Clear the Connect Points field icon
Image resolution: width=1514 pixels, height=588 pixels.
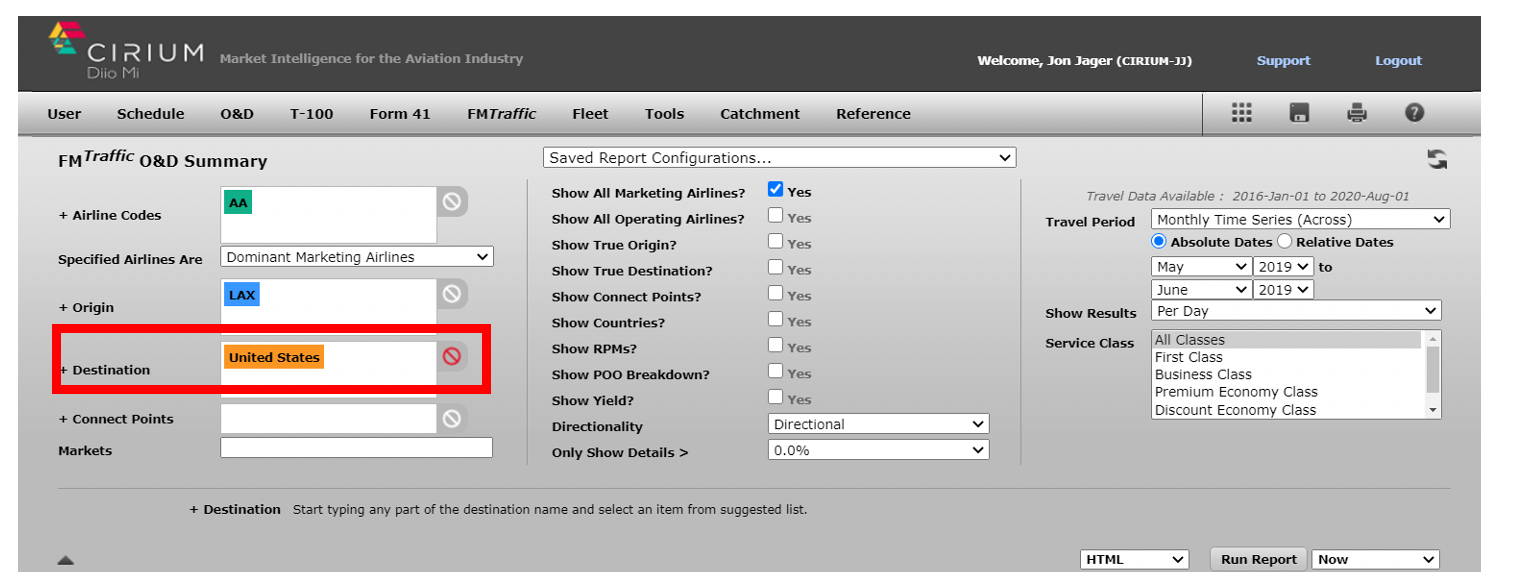[452, 418]
